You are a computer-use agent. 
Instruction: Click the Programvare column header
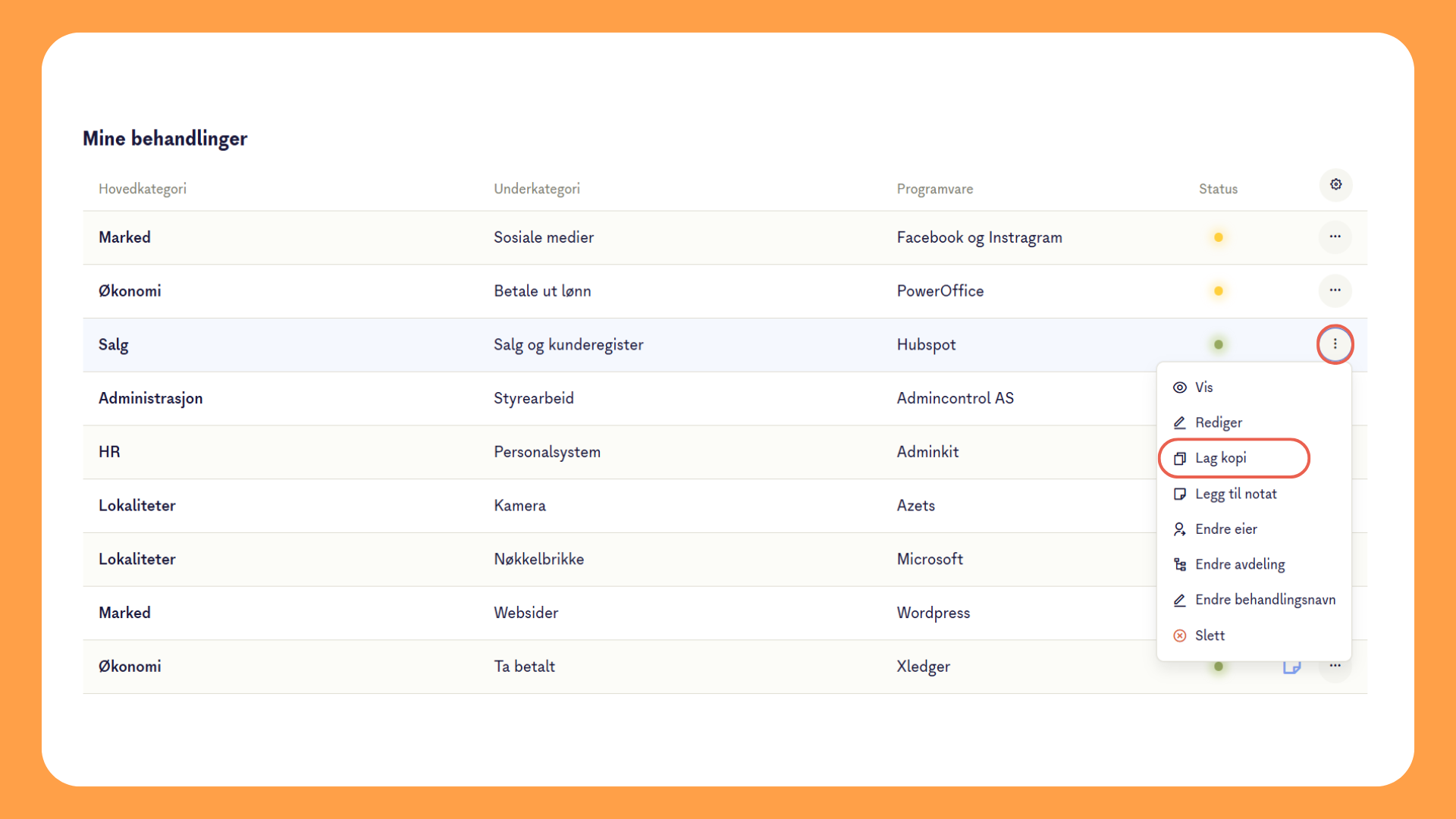[934, 189]
